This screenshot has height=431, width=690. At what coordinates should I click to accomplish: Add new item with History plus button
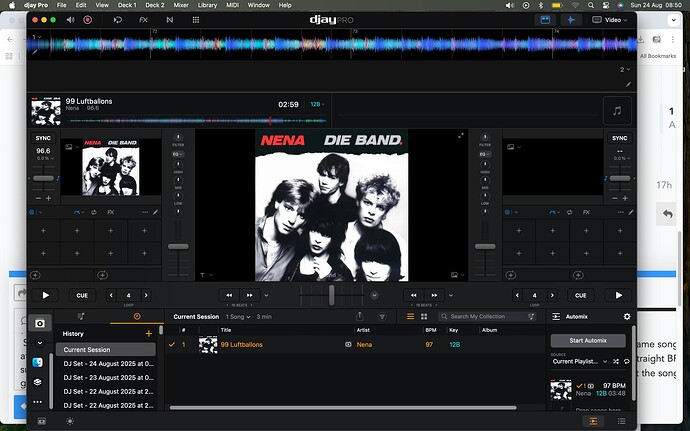[149, 334]
